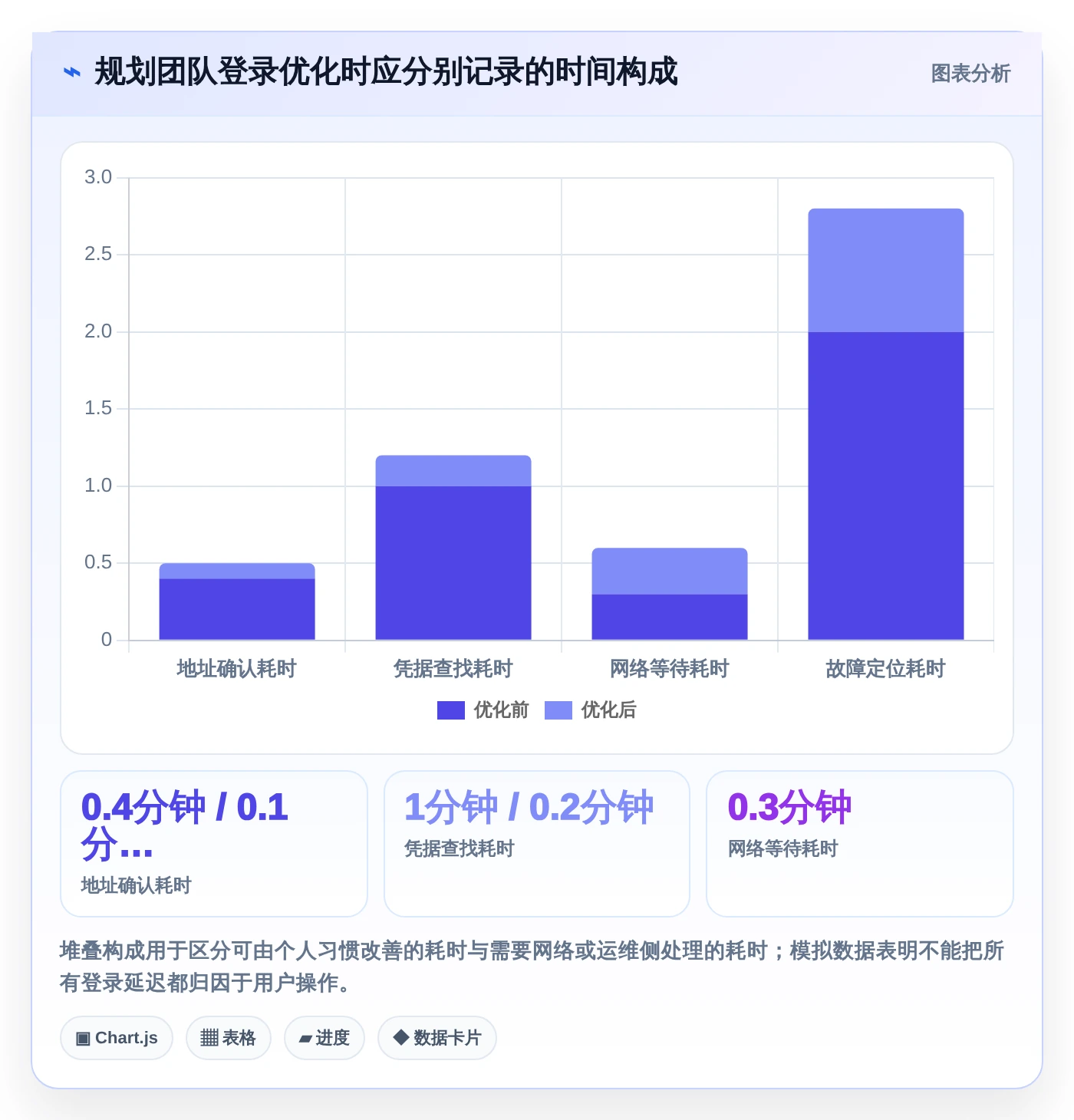Click the 凭据查找耗时 x-axis label

453,669
